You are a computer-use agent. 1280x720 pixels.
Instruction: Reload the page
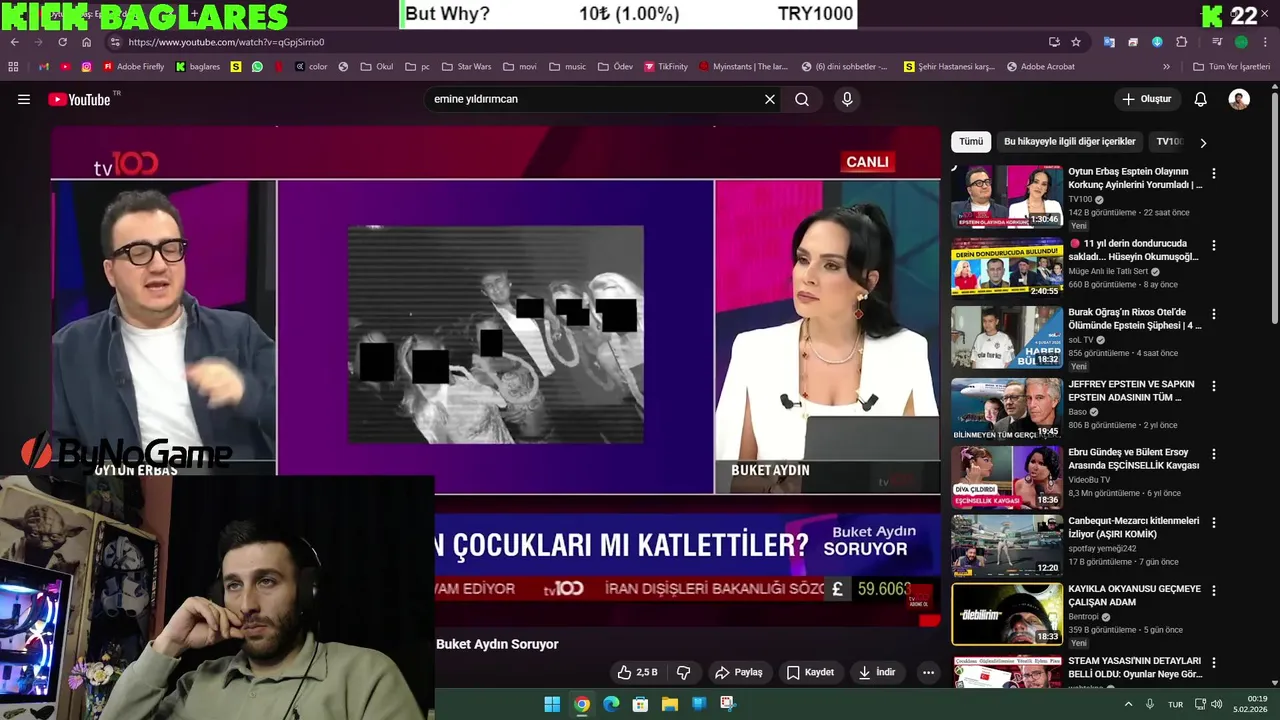tap(62, 42)
